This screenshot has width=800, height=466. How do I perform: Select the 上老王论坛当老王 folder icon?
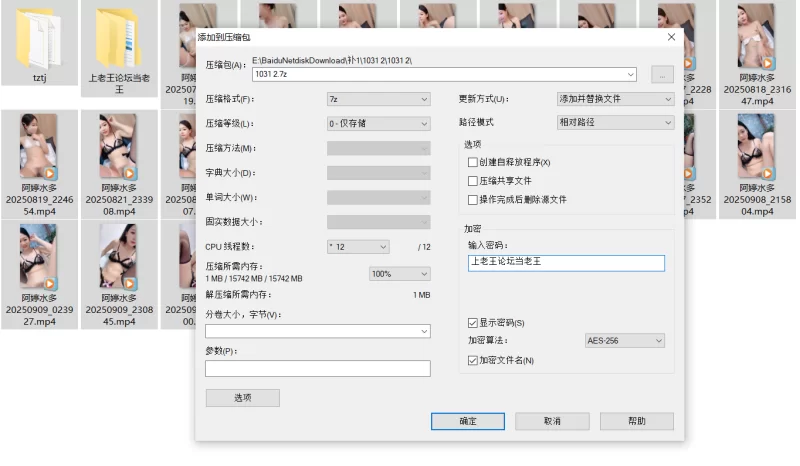pyautogui.click(x=118, y=36)
